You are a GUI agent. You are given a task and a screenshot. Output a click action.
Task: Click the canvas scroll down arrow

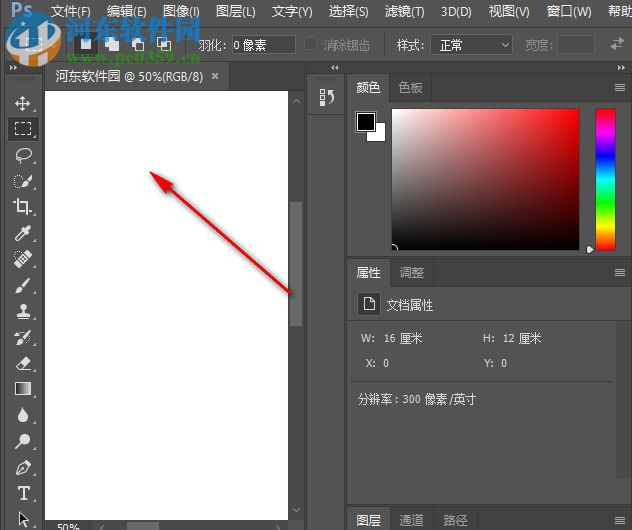click(x=297, y=510)
